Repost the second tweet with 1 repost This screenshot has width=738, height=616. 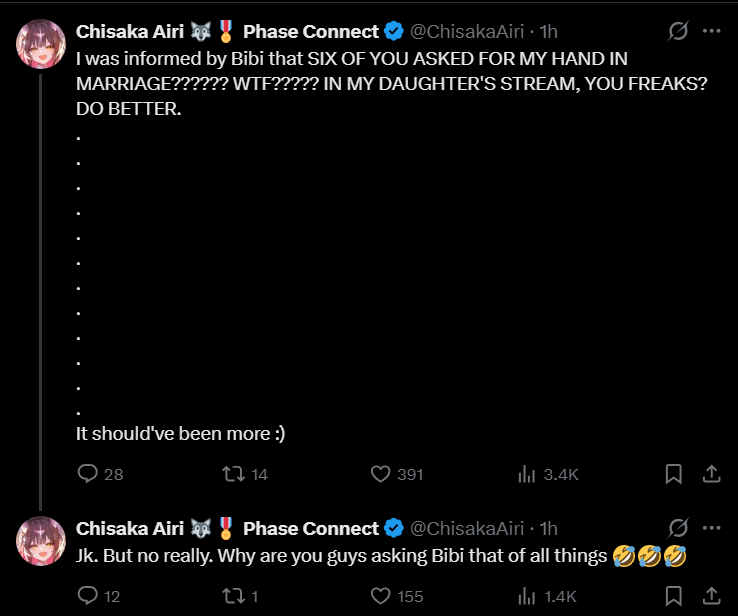(232, 596)
